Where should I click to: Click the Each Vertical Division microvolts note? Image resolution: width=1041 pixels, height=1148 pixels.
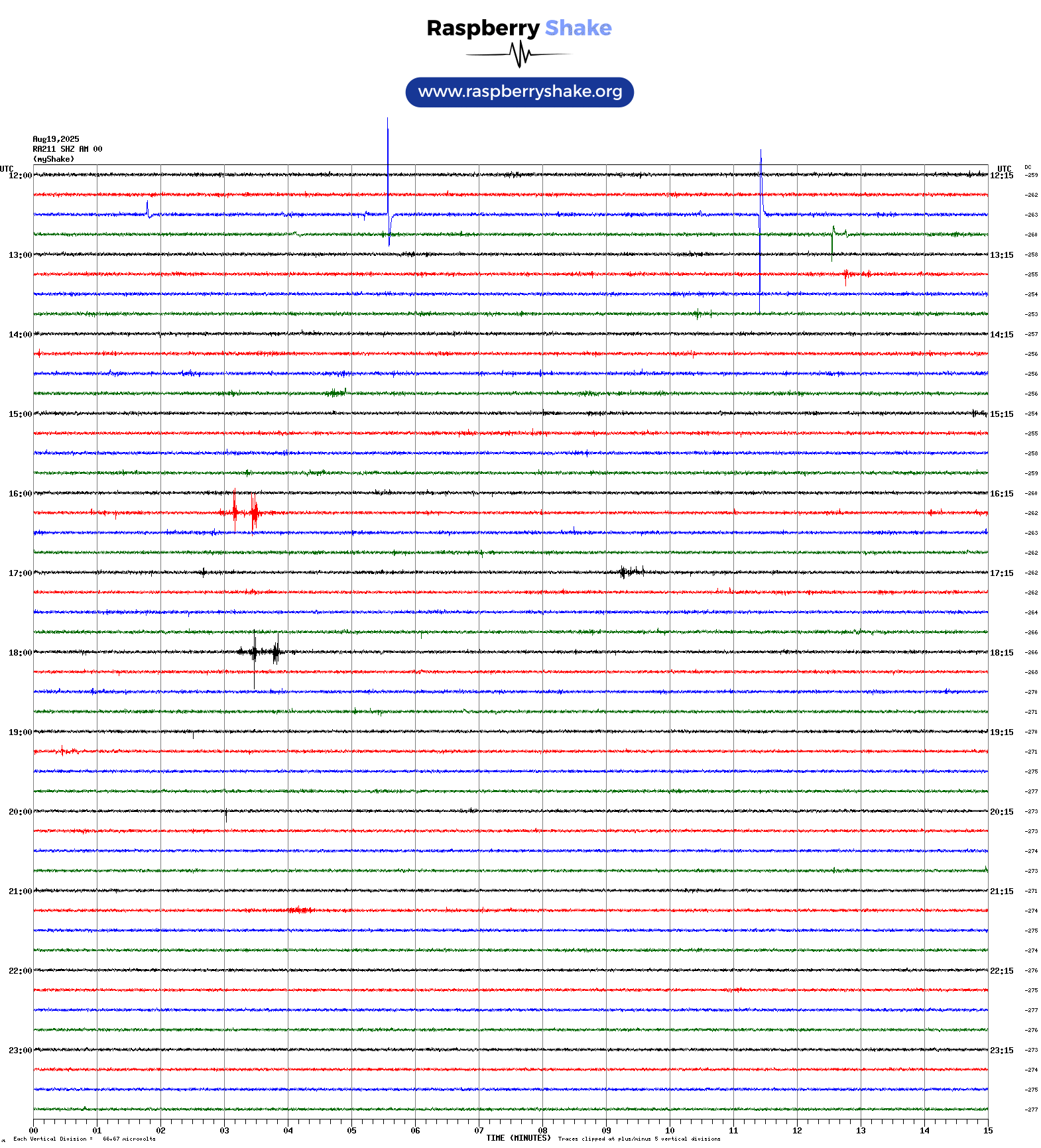click(84, 1139)
